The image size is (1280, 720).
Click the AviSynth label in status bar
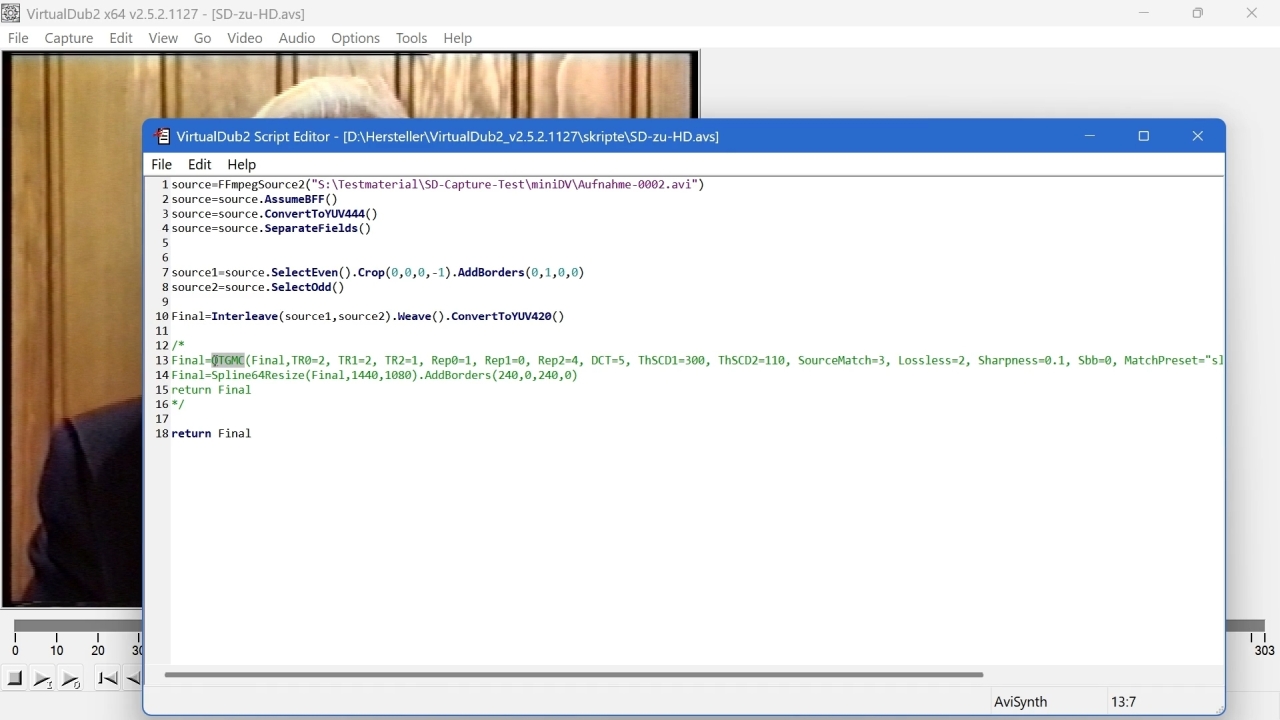point(1020,702)
